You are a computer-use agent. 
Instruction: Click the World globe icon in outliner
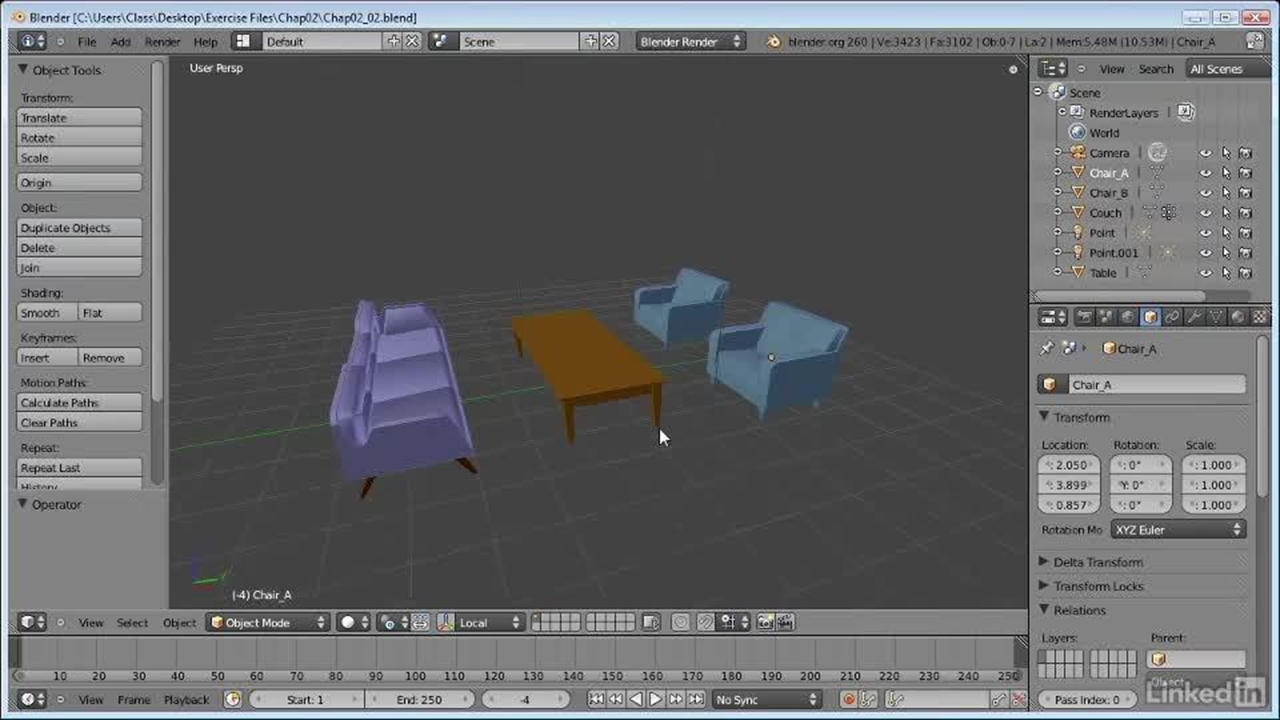point(1077,133)
